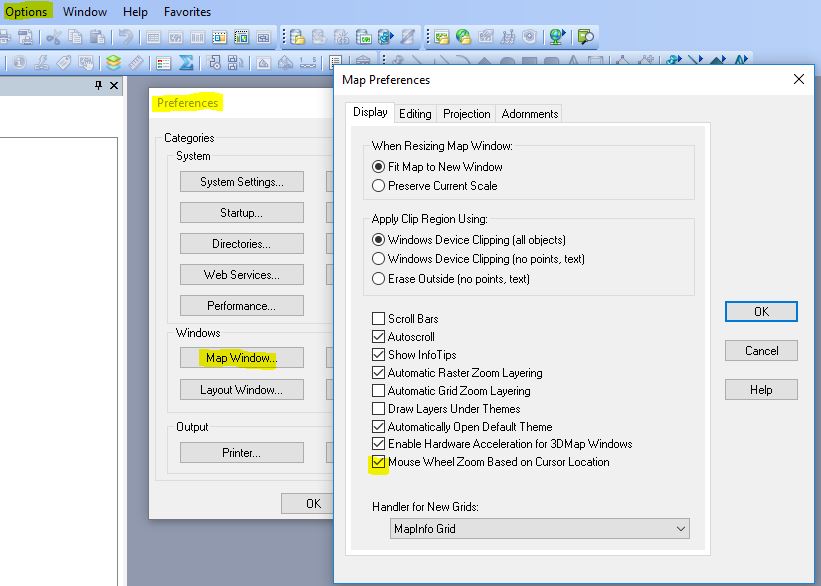Click the Web Services... button

click(241, 274)
